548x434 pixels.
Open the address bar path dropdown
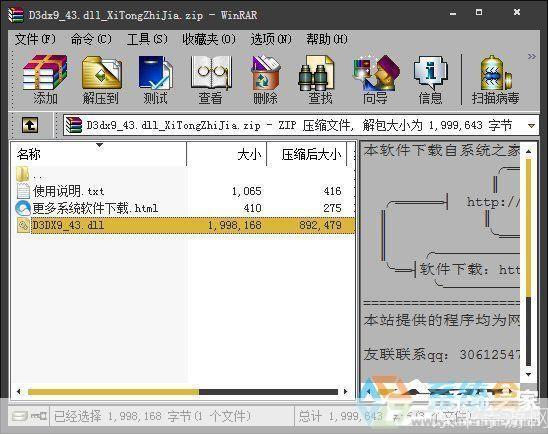[x=532, y=125]
